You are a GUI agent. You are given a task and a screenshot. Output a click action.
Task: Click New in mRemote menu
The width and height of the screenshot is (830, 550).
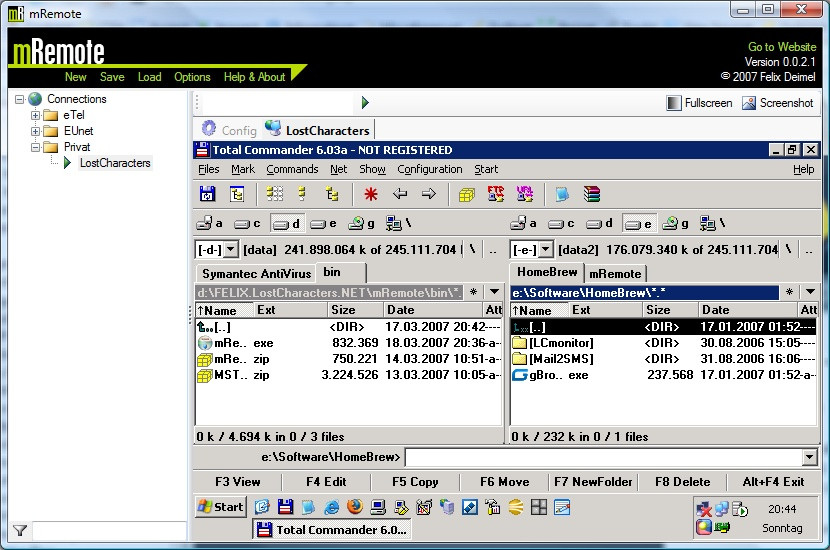(76, 77)
